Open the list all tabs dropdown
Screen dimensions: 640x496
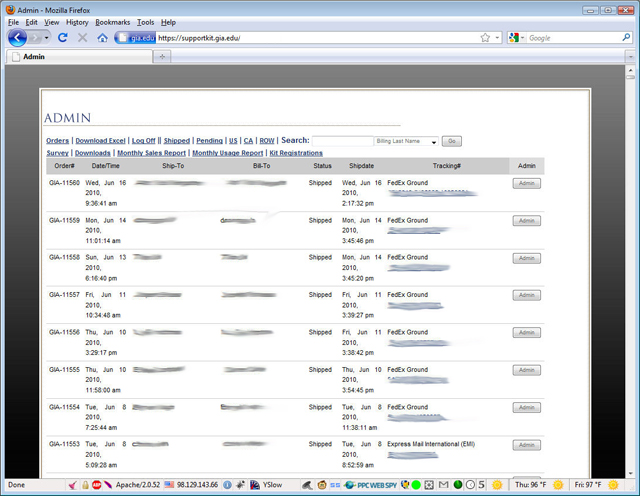coord(631,57)
